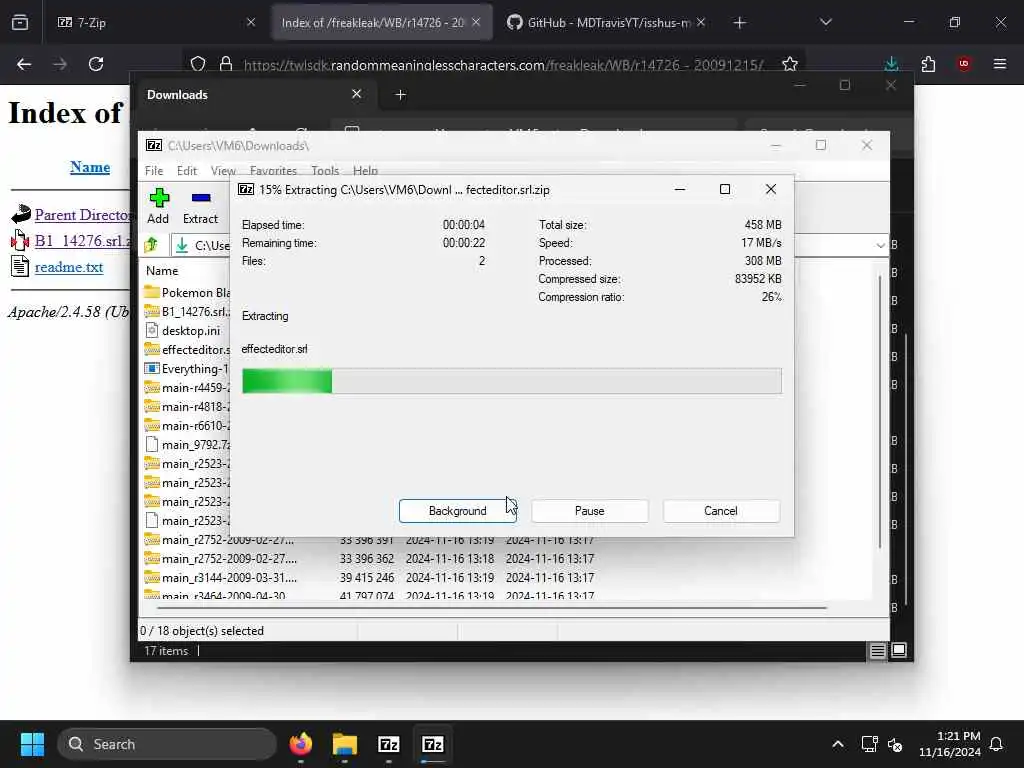Switch File Explorer to details view
The image size is (1024, 768).
pyautogui.click(x=878, y=650)
